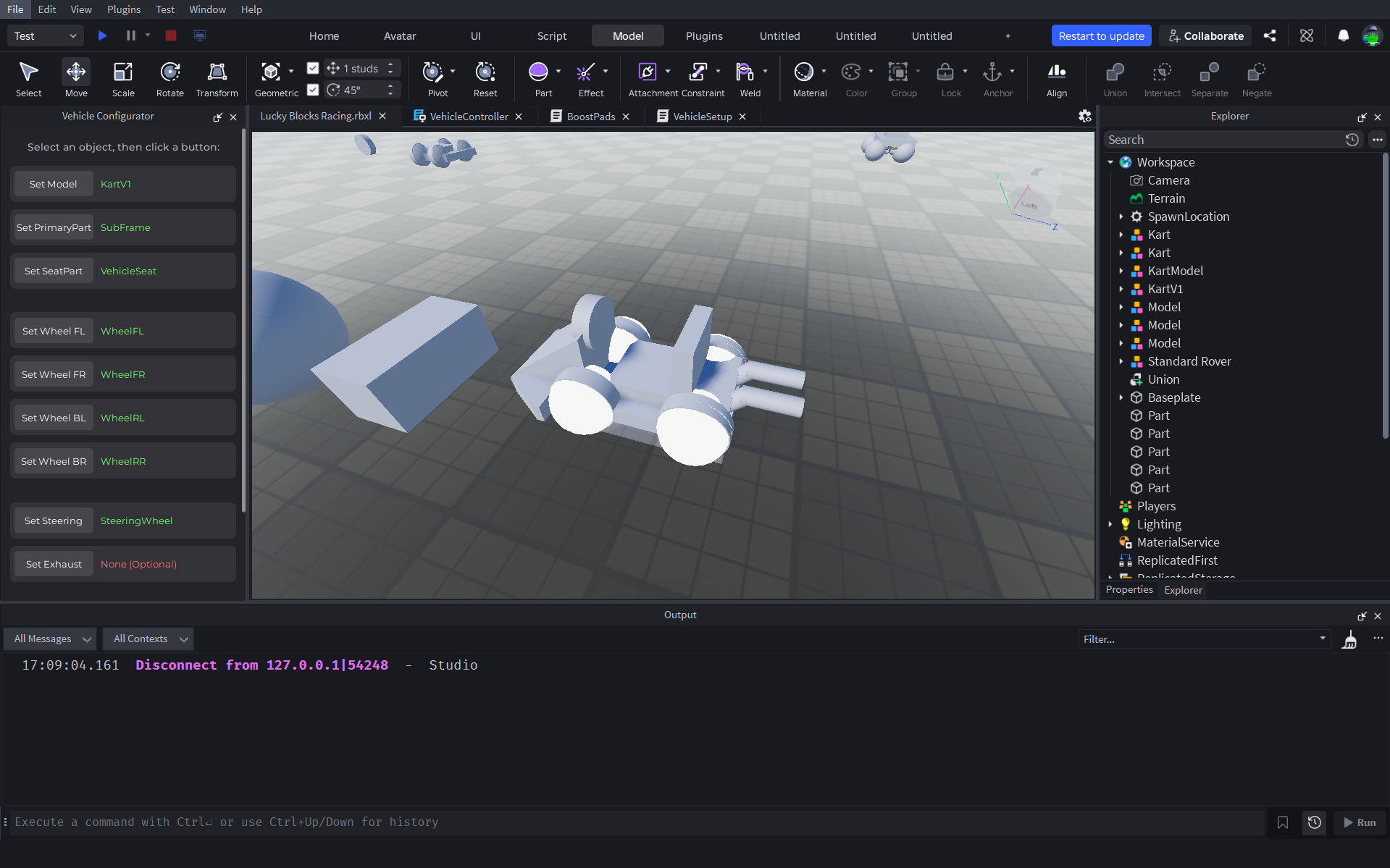Toggle the move snapping checkbox
The image size is (1390, 868).
pos(313,68)
